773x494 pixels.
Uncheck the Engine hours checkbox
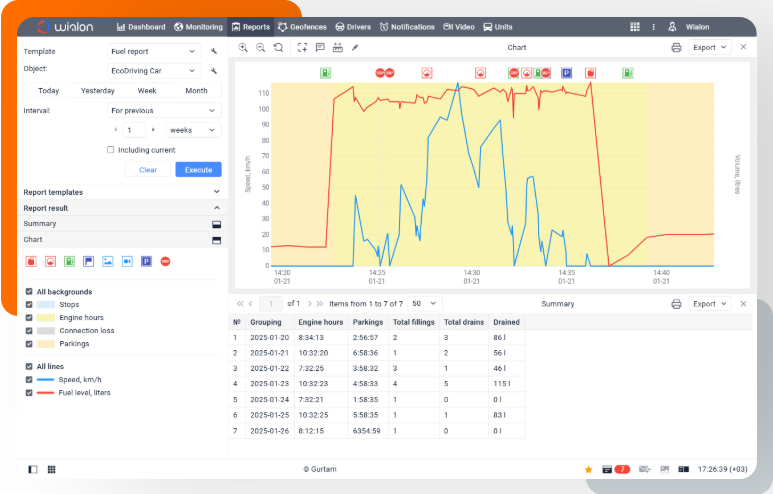click(x=29, y=318)
